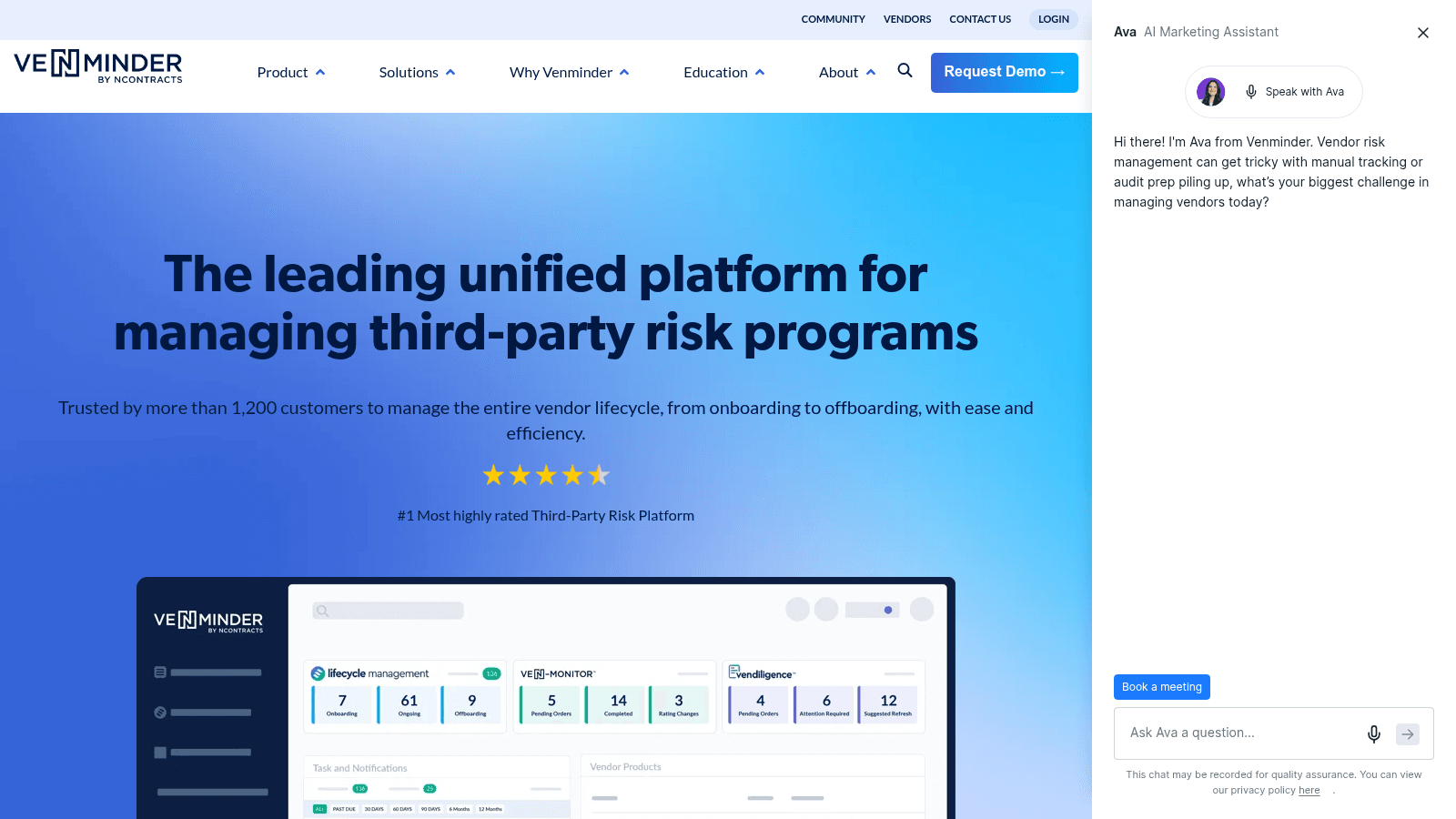
Task: Click the 'Trusted by more than 1,200 customers' paragraph
Action: pos(546,420)
